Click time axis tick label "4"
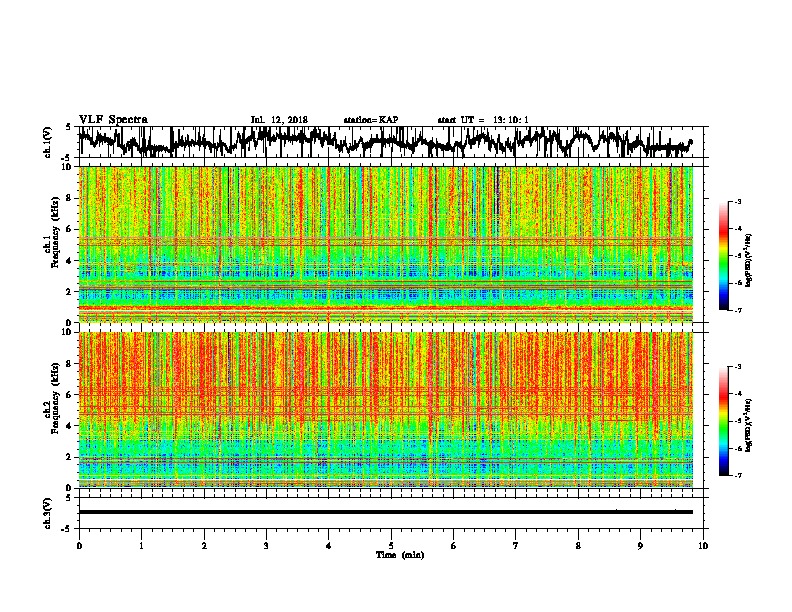Image resolution: width=792 pixels, height=612 pixels. click(x=329, y=546)
